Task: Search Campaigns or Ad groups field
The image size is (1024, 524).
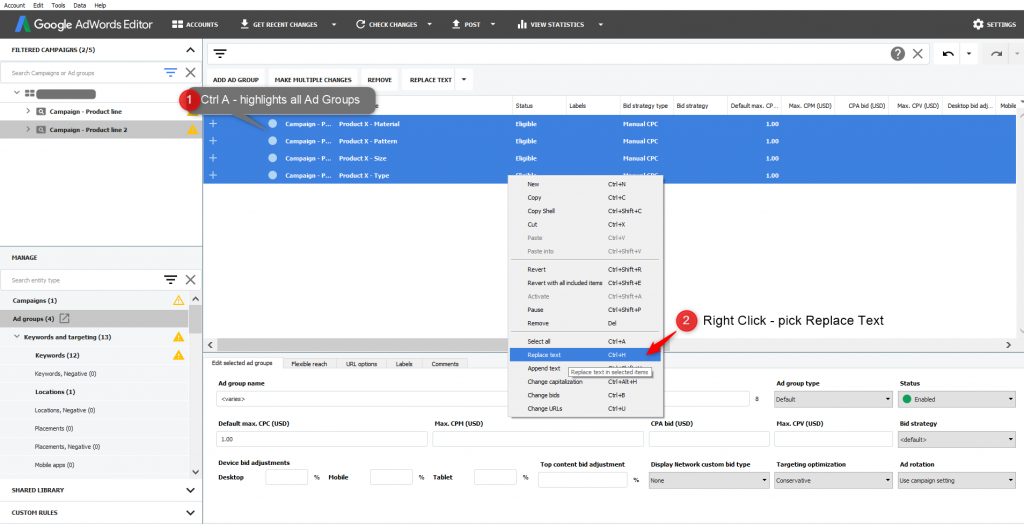Action: tap(80, 73)
